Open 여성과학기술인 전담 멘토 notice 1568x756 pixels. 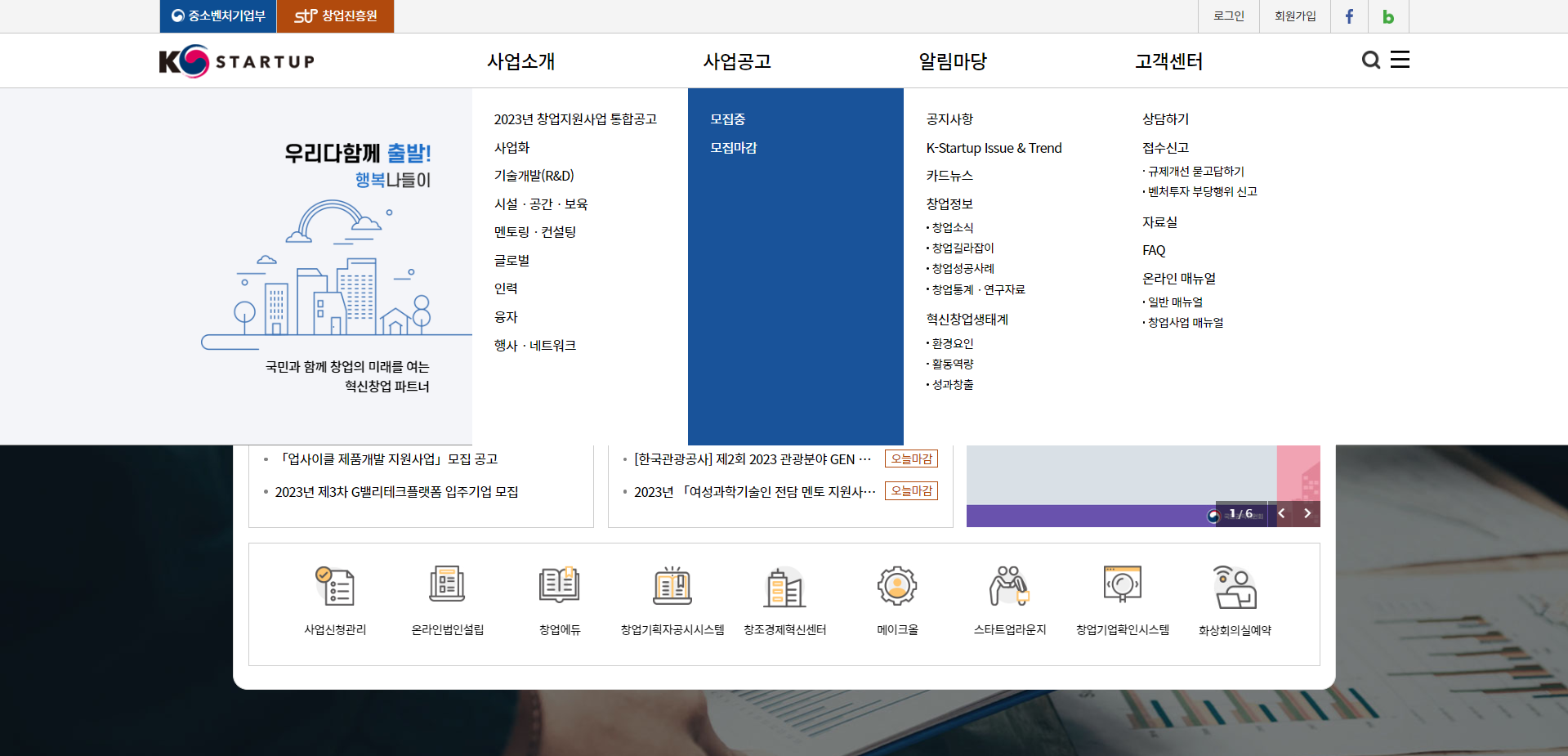[755, 492]
